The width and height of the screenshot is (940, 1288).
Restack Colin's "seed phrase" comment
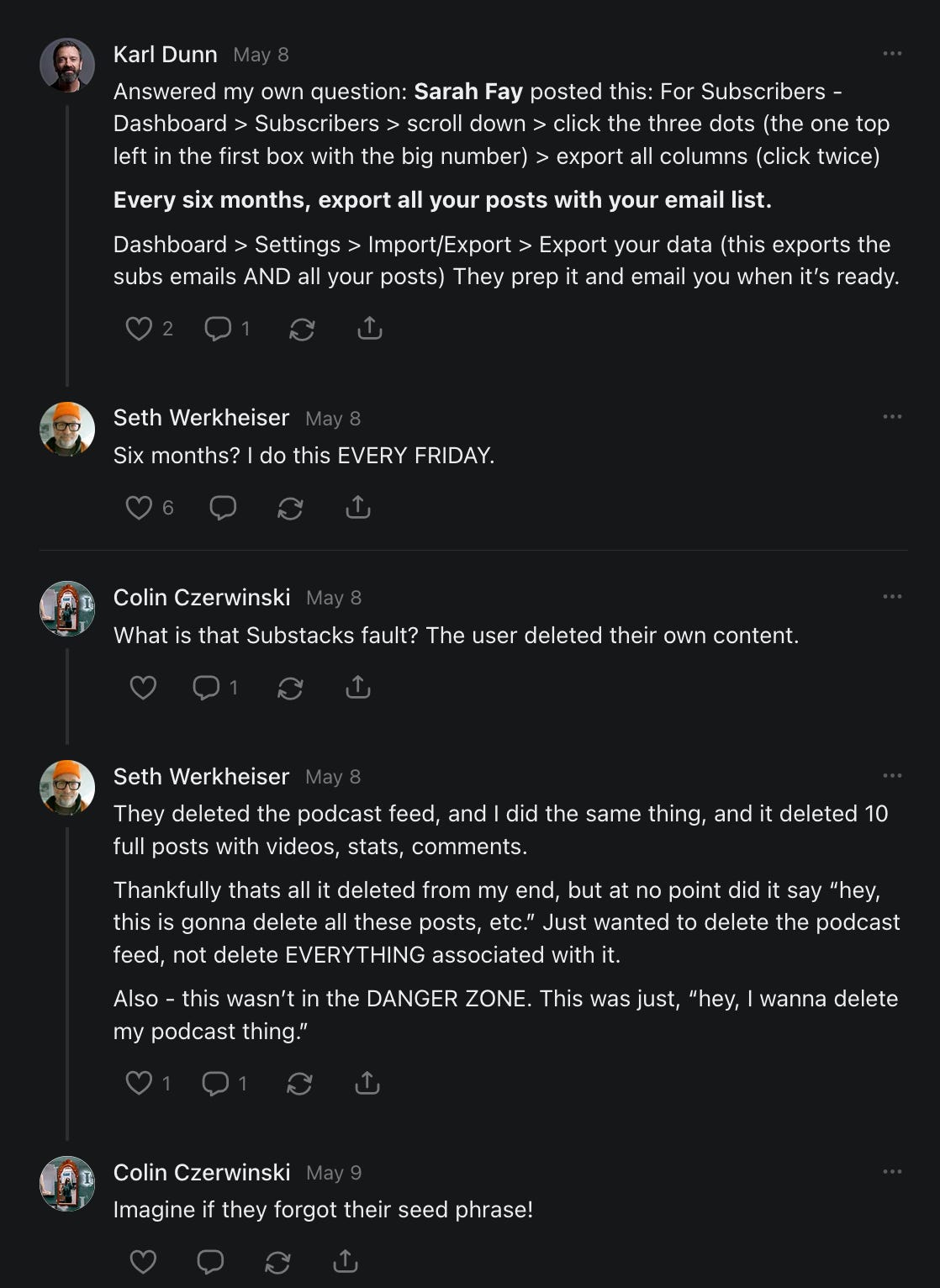pyautogui.click(x=277, y=1263)
